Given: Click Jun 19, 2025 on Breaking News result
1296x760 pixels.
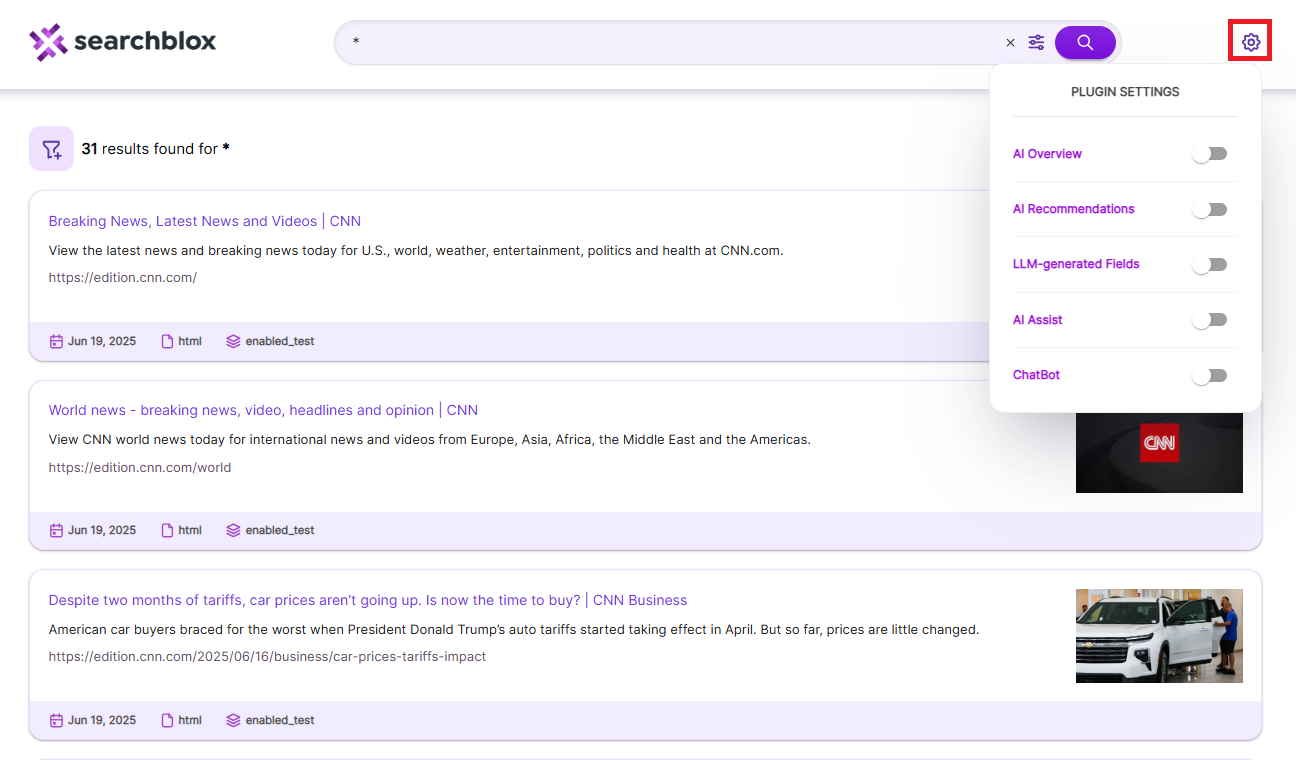Looking at the screenshot, I should coord(102,341).
